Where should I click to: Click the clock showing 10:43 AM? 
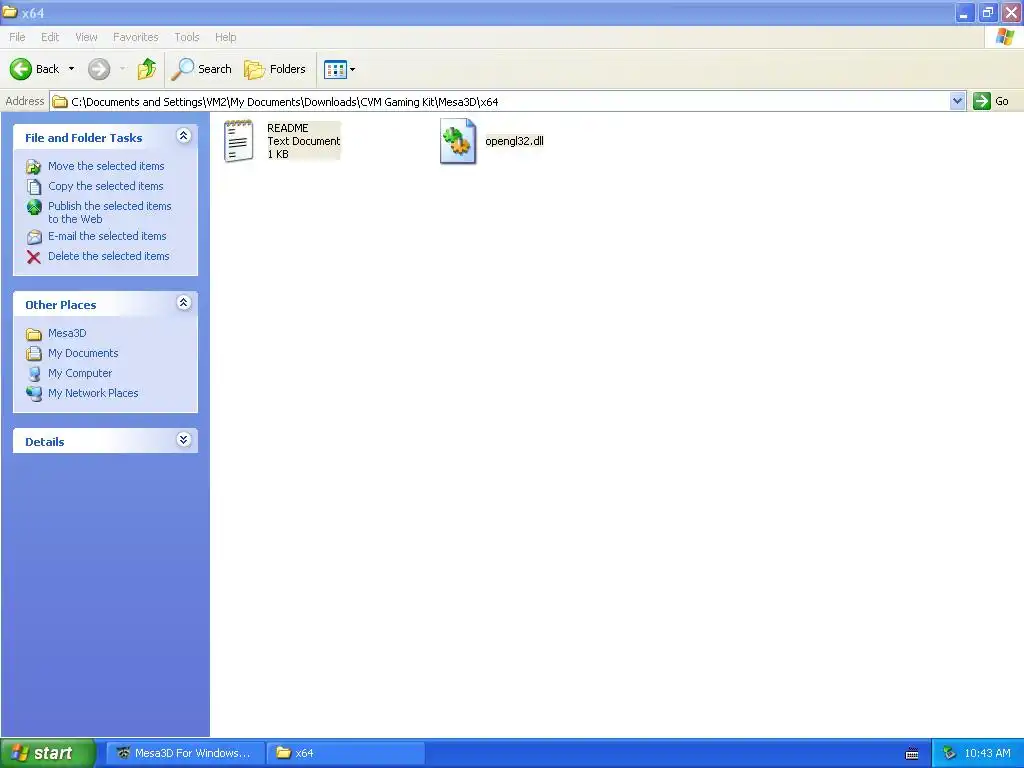pyautogui.click(x=987, y=754)
